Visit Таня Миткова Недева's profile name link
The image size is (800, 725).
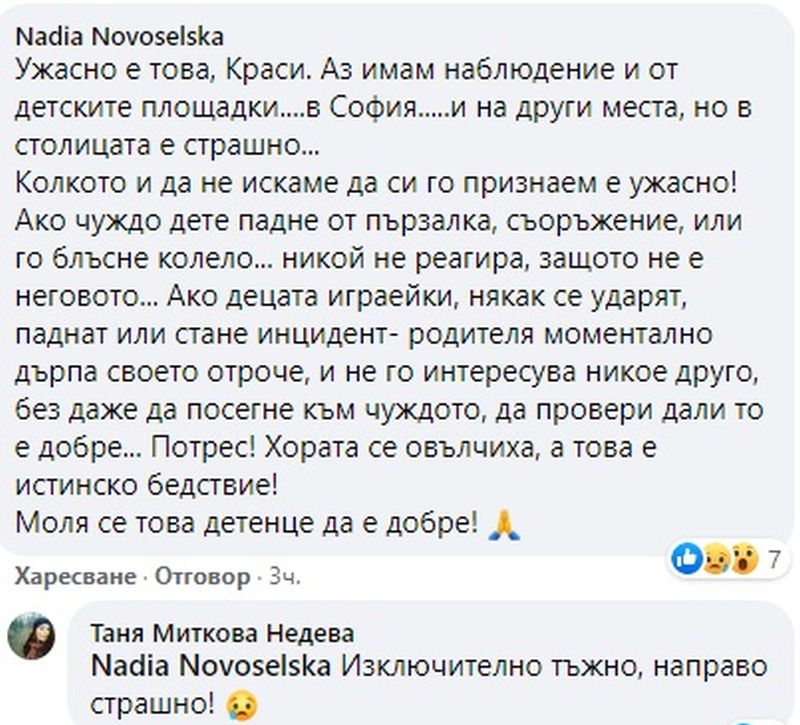click(x=222, y=634)
